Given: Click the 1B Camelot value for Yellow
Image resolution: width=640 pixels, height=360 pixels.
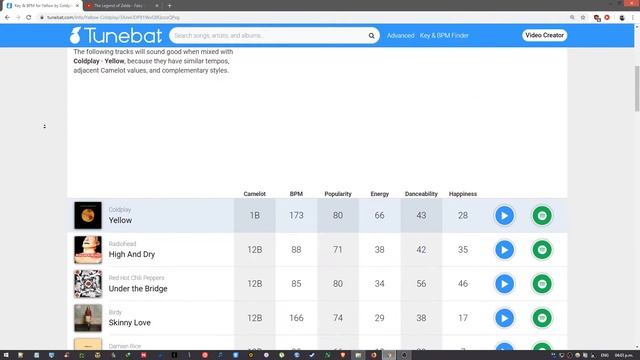Looking at the screenshot, I should tap(255, 216).
